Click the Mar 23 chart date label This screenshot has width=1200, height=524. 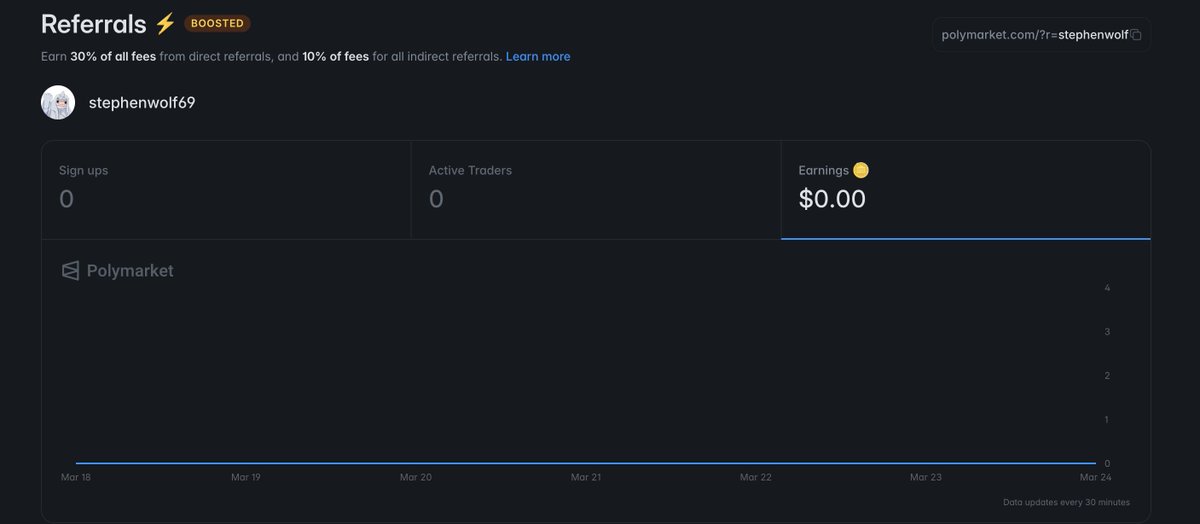coord(926,478)
